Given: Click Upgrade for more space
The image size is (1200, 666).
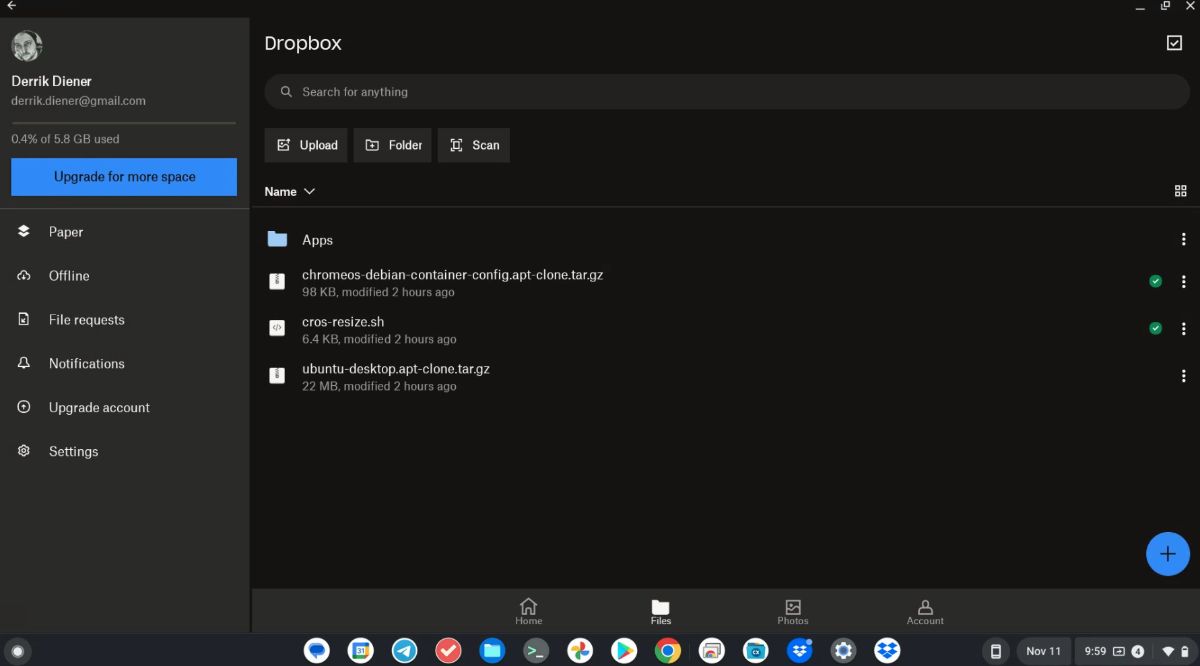Looking at the screenshot, I should point(123,176).
